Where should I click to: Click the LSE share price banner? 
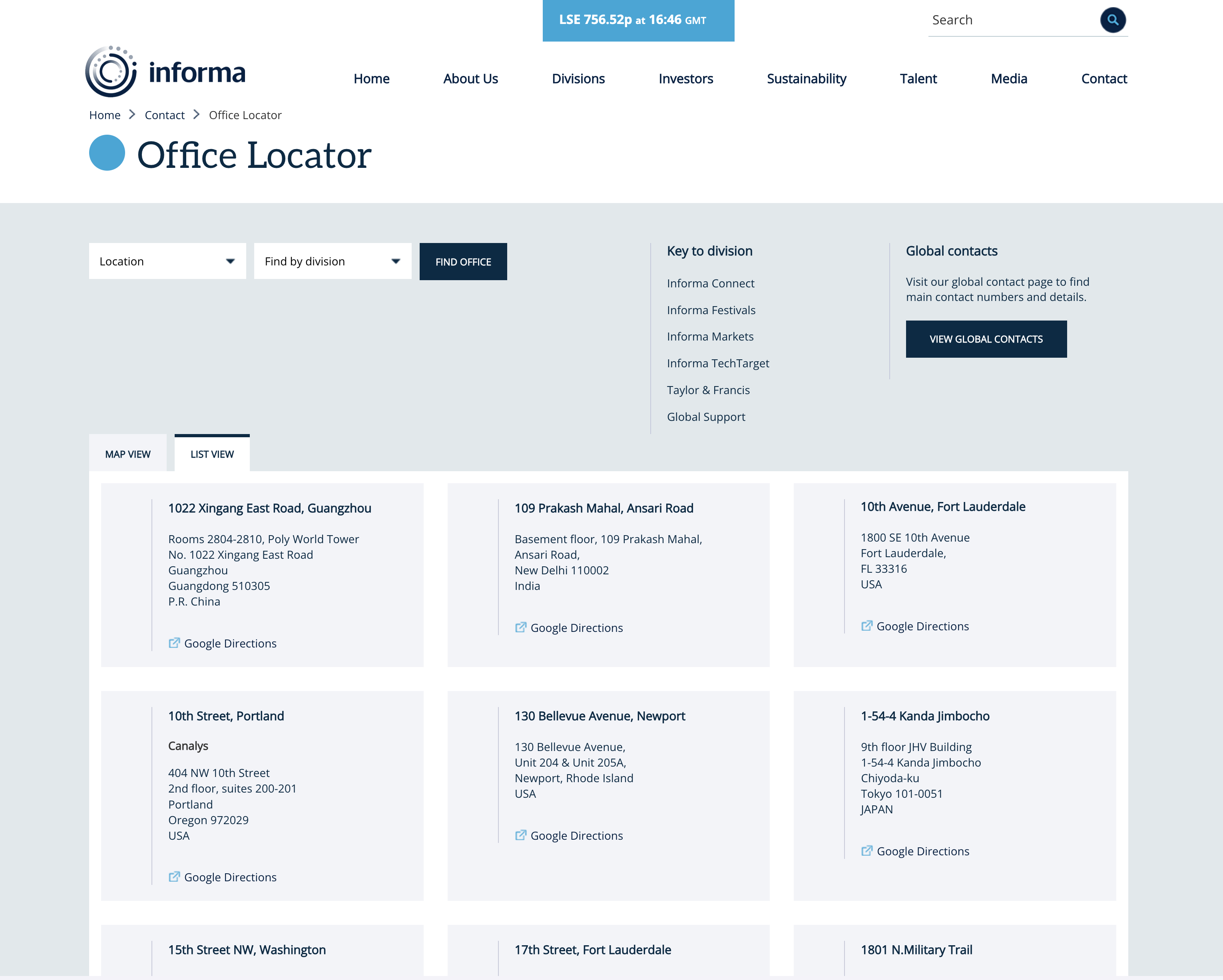click(x=638, y=20)
